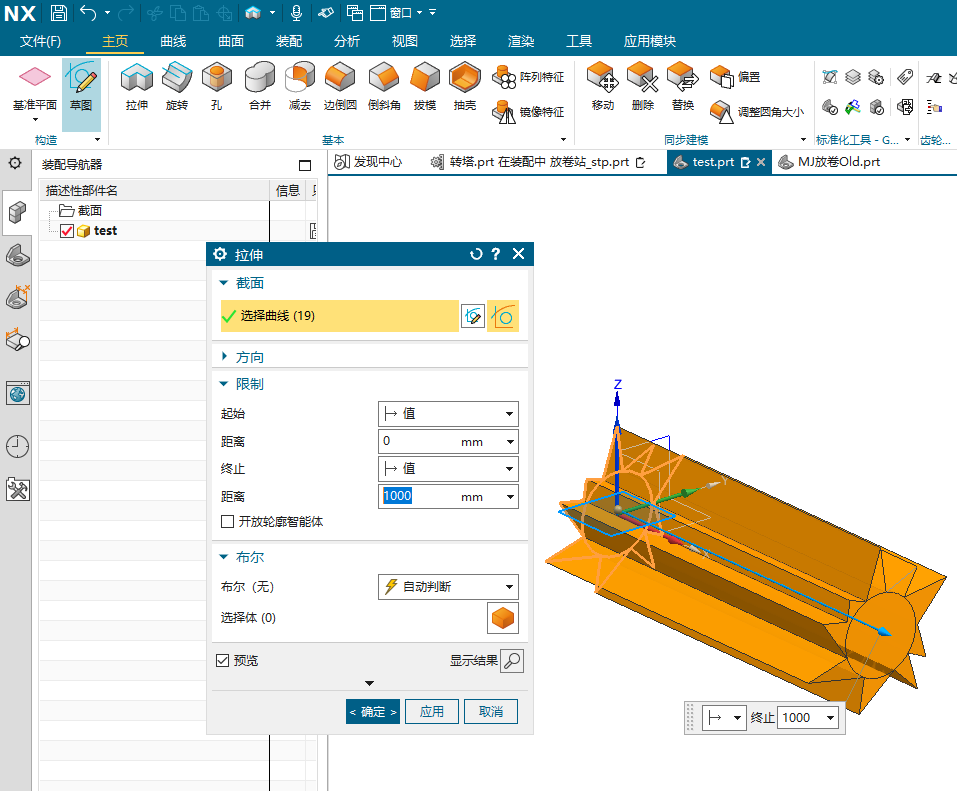Switch to View (视图) ribbon tab
This screenshot has height=791, width=957.
[405, 41]
